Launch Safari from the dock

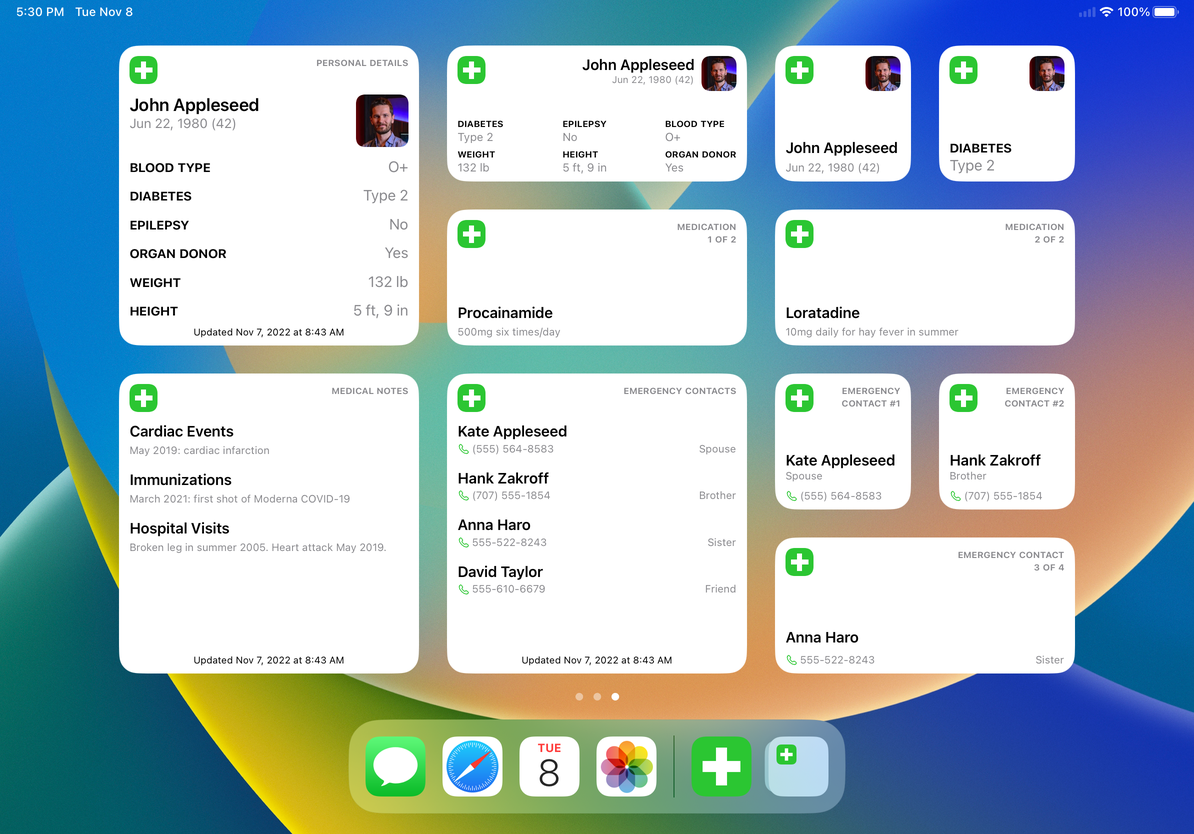point(472,766)
